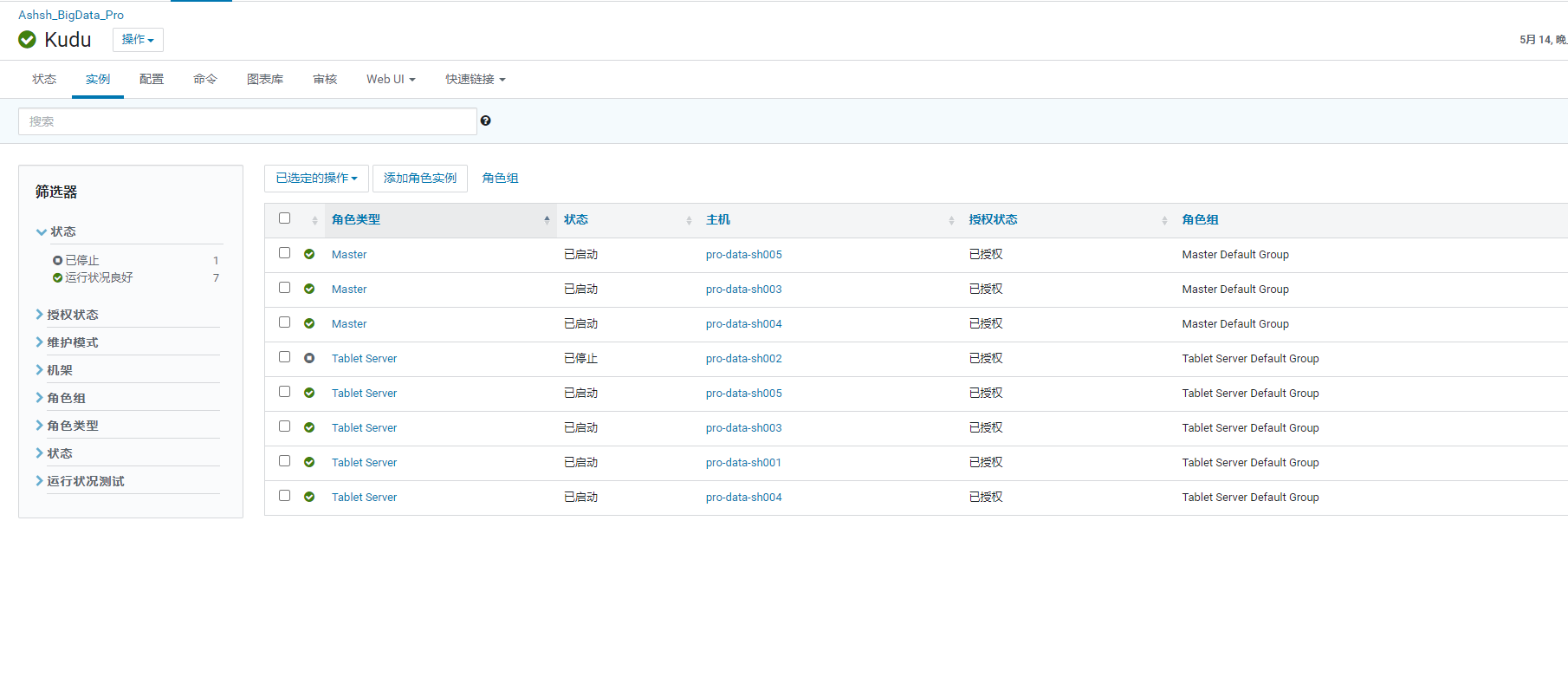Toggle the select-all checkbox in table header
1568x690 pixels.
click(284, 218)
